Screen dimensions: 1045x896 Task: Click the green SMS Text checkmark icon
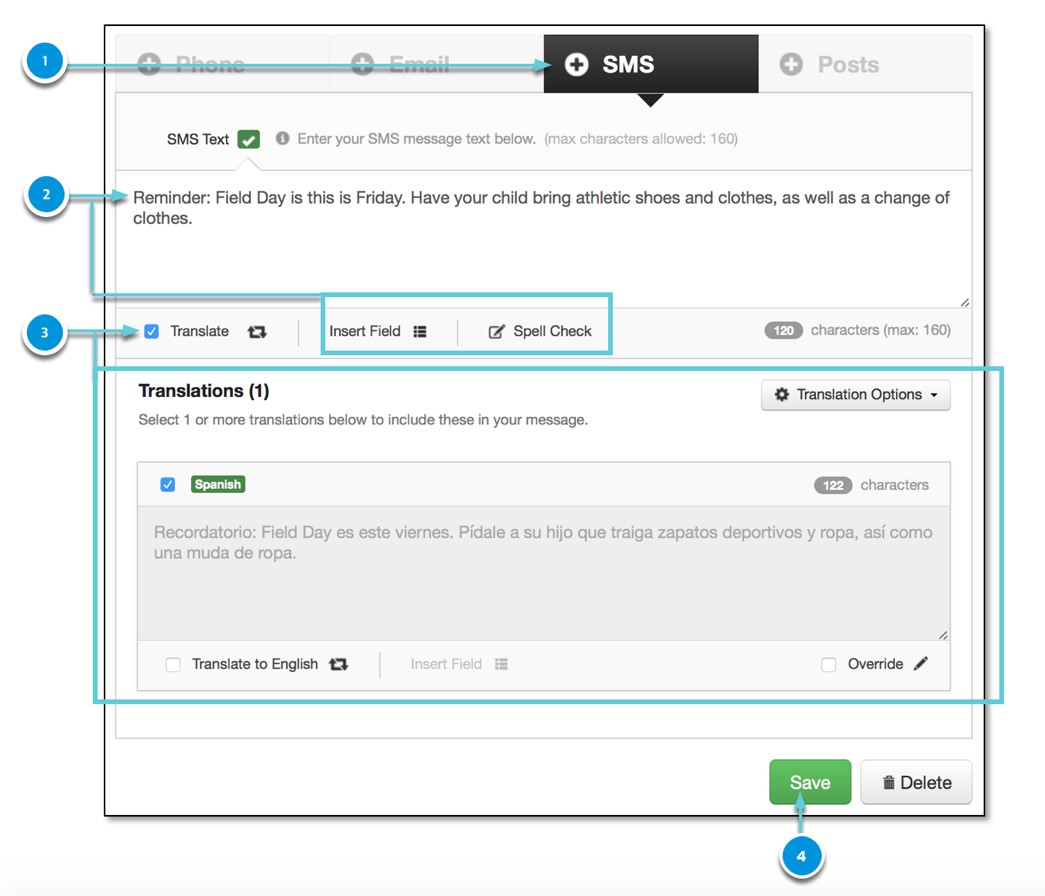click(x=249, y=140)
